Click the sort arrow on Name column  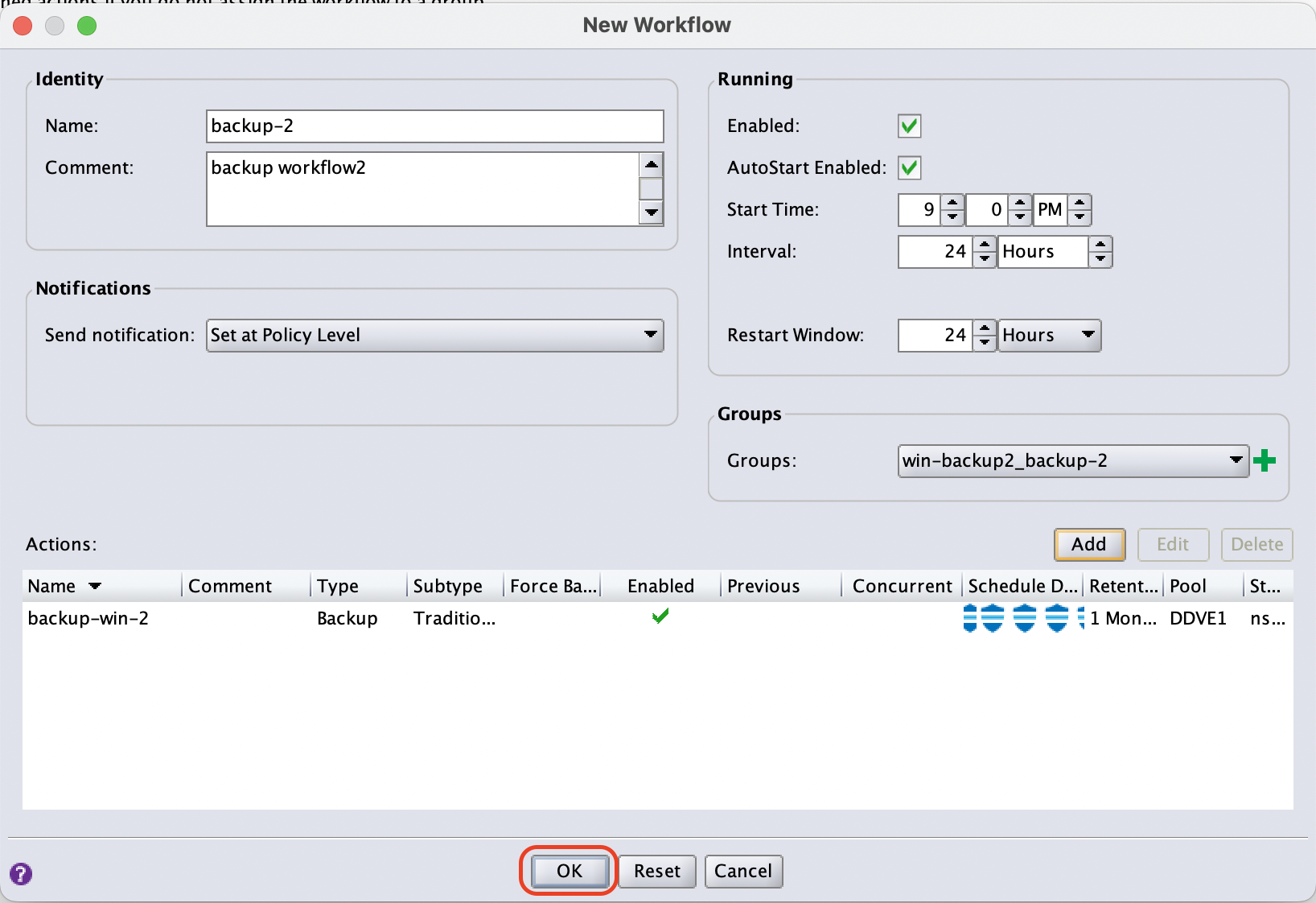95,586
